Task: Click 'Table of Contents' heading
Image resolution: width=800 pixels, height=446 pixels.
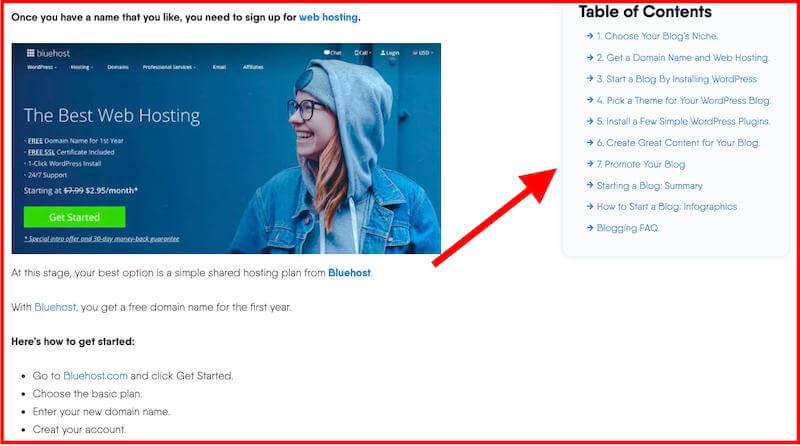Action: coord(645,11)
